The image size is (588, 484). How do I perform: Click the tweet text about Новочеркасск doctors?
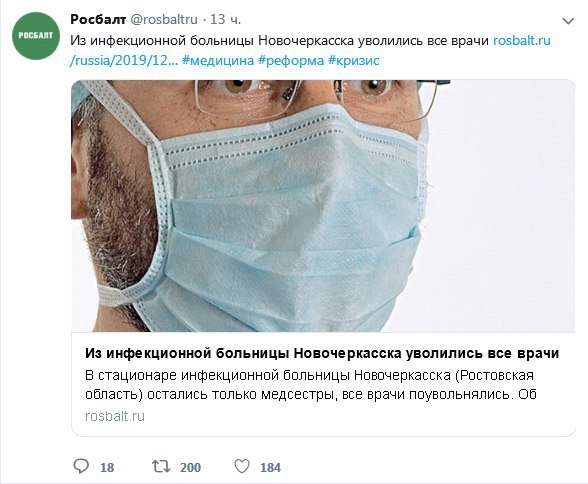279,40
